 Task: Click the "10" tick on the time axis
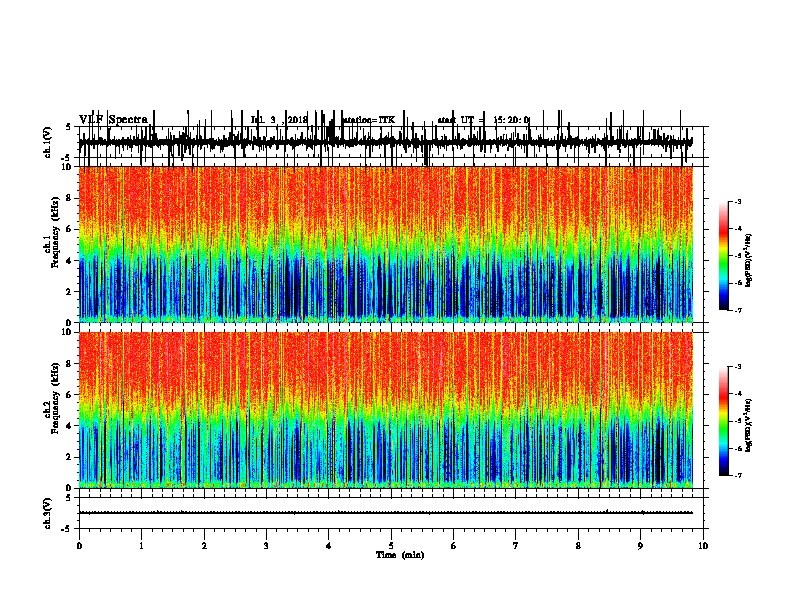point(703,546)
